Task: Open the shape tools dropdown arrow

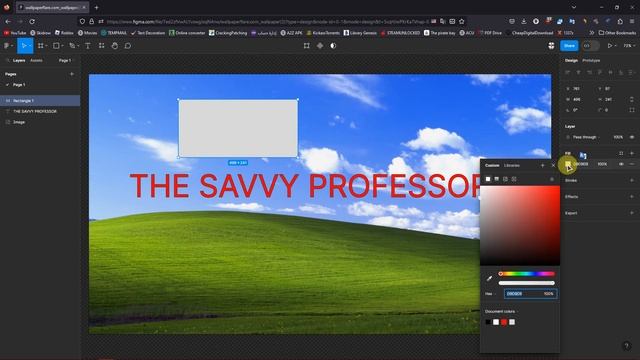Action: (62, 46)
